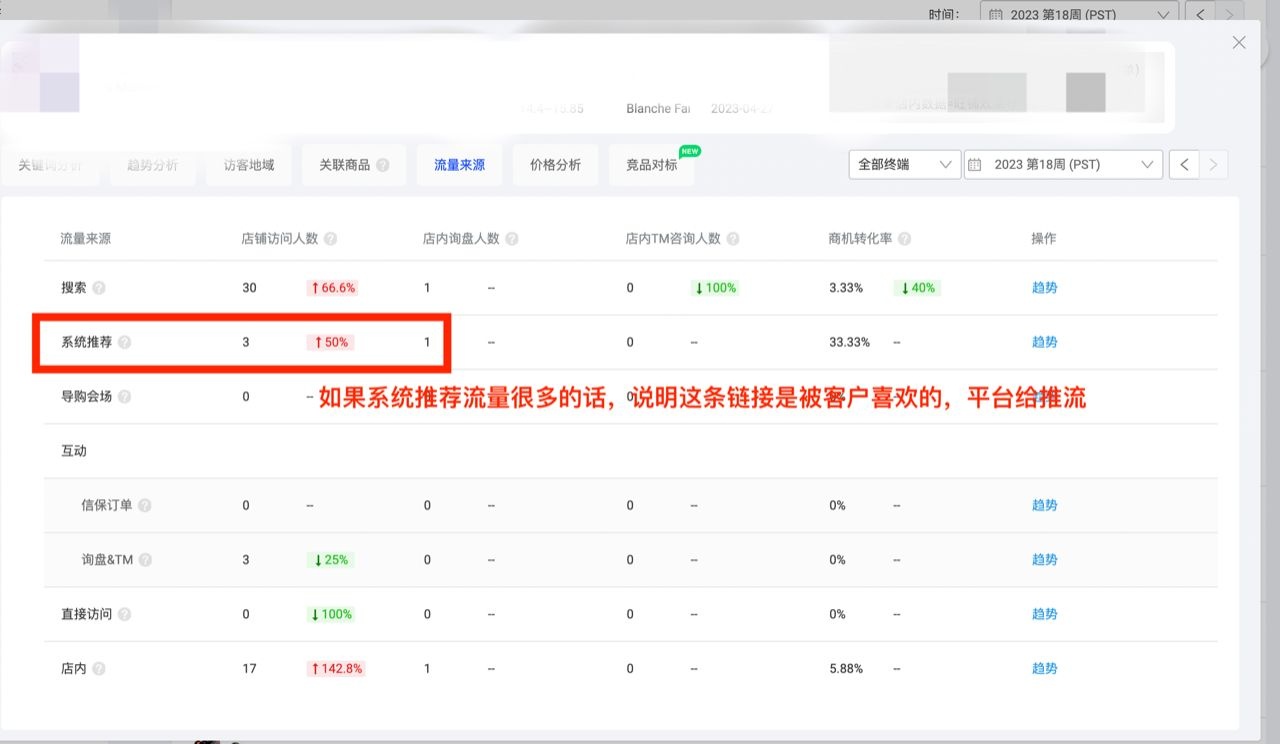Viewport: 1280px width, 744px height.
Task: Click help icon next to 关联商品
Action: tap(383, 165)
